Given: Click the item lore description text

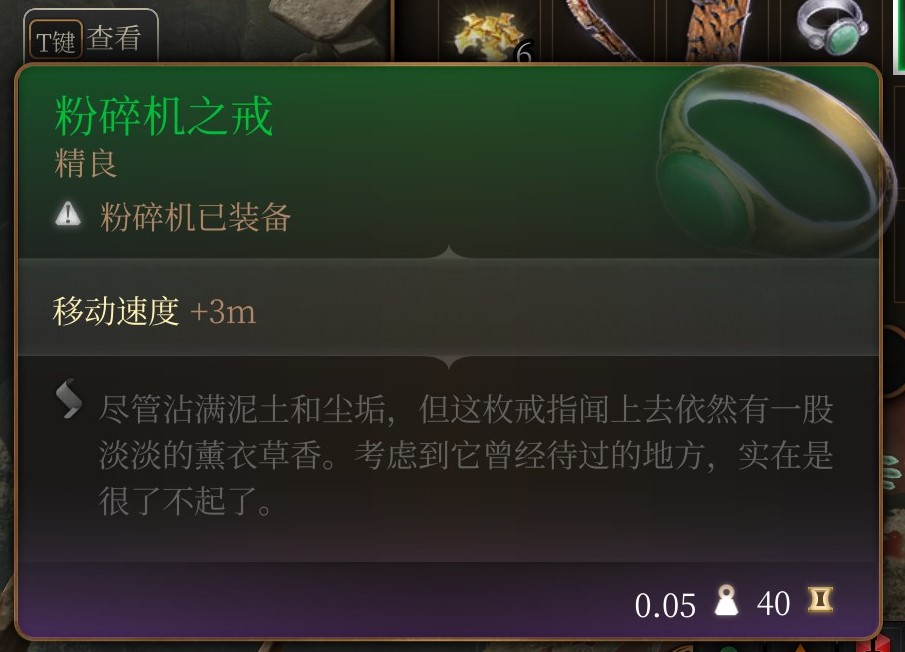Looking at the screenshot, I should click(465, 456).
